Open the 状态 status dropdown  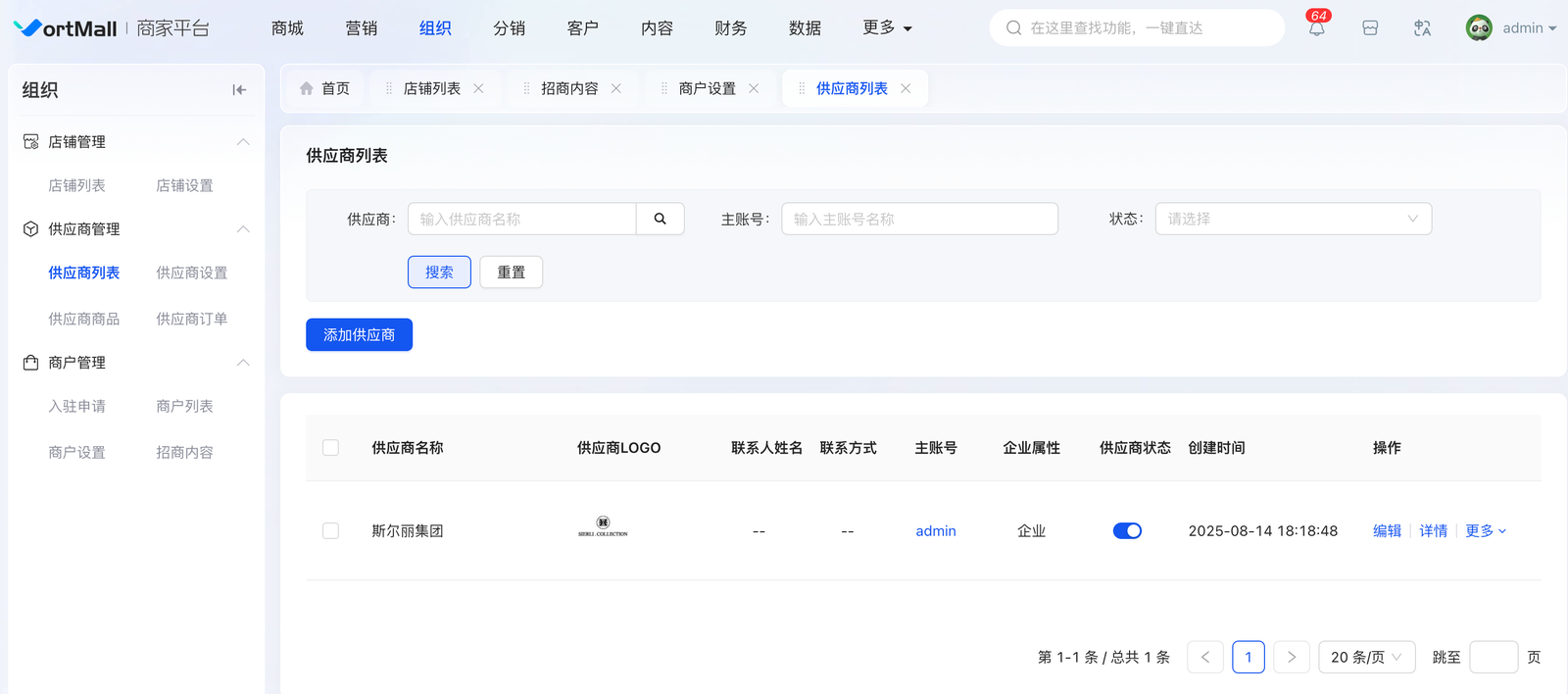[1293, 219]
